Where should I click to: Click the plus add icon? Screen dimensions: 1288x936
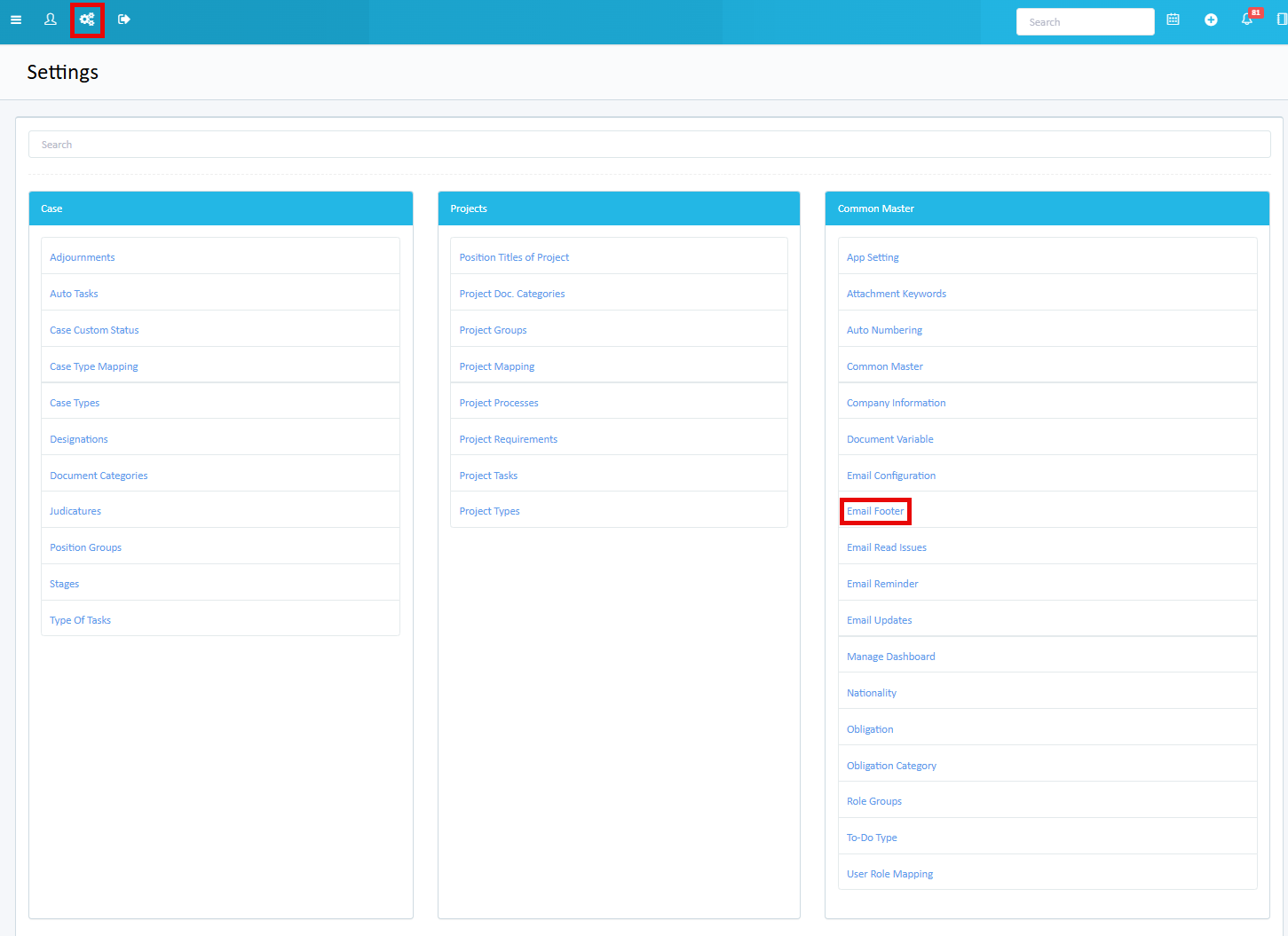[x=1211, y=20]
